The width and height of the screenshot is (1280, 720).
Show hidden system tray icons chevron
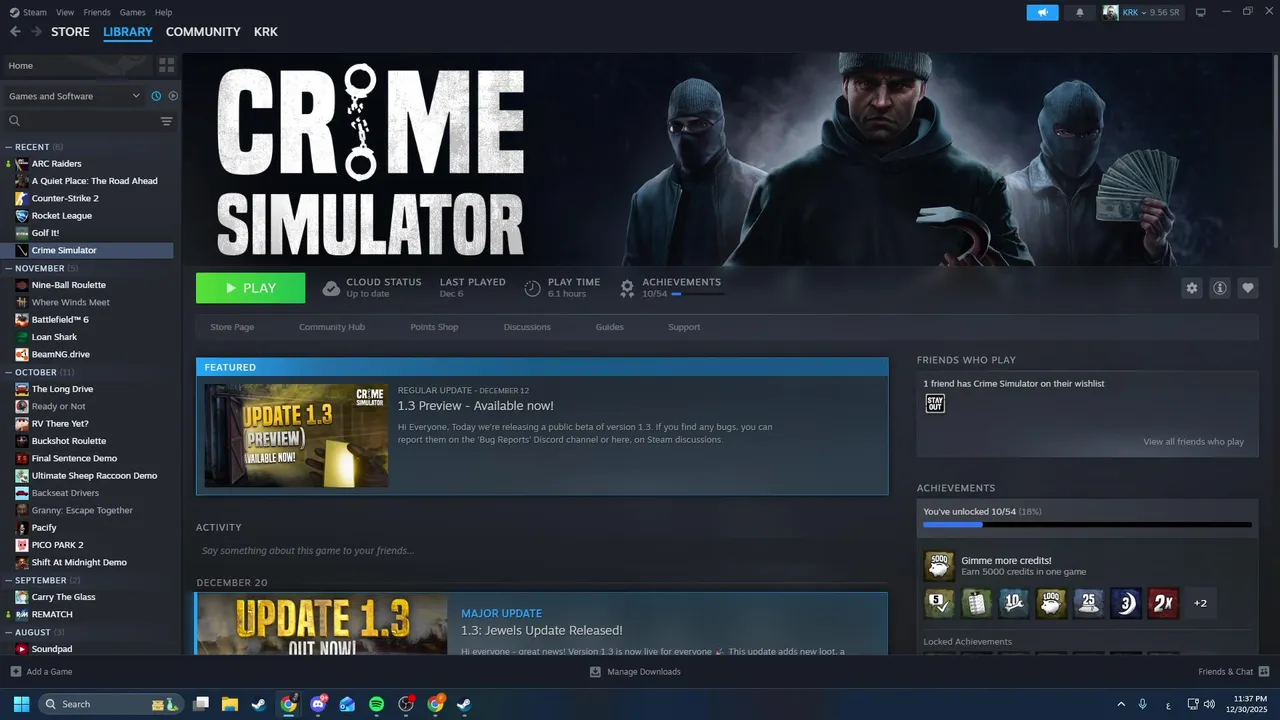(x=1120, y=704)
